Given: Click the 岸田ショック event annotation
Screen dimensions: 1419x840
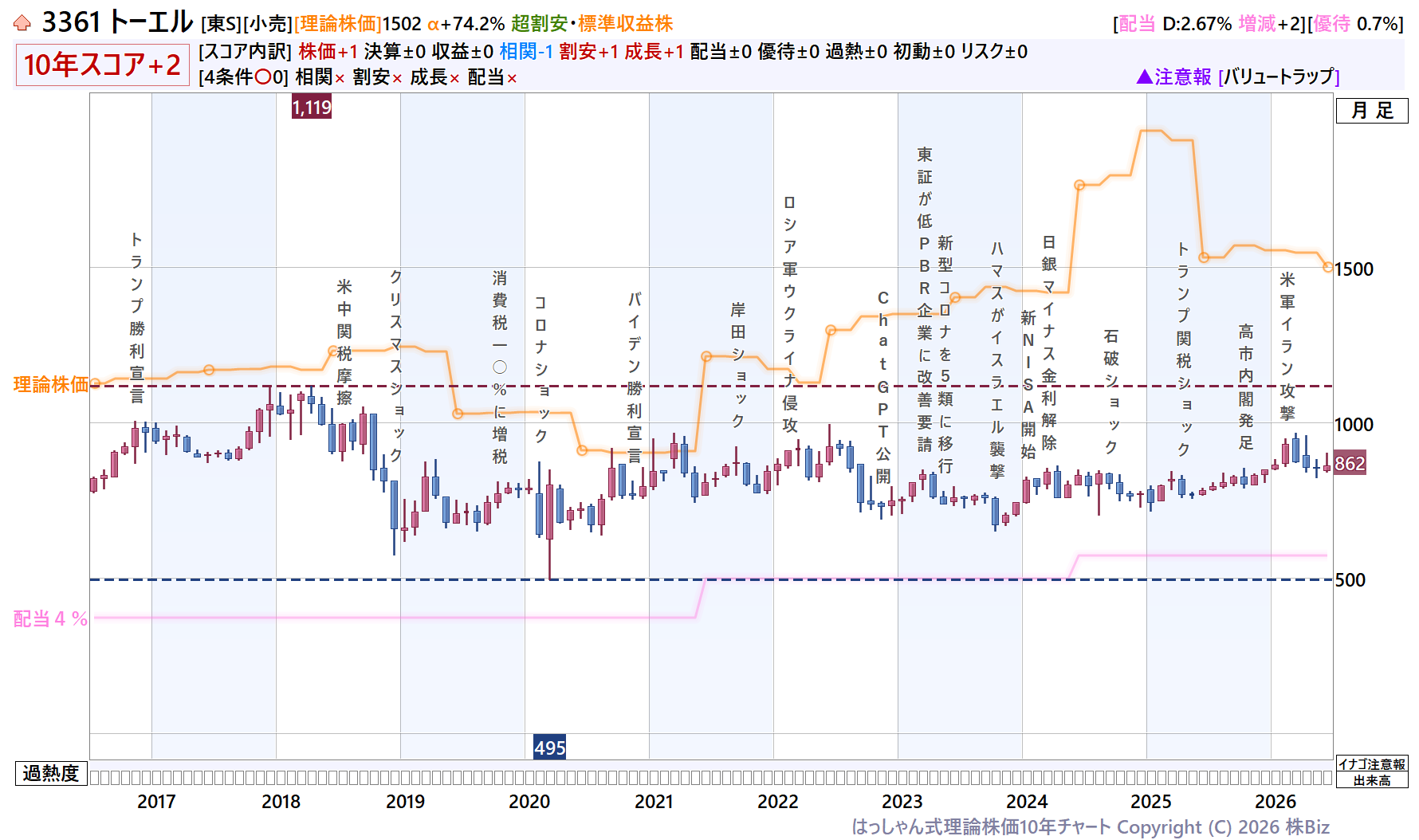Looking at the screenshot, I should tap(738, 365).
